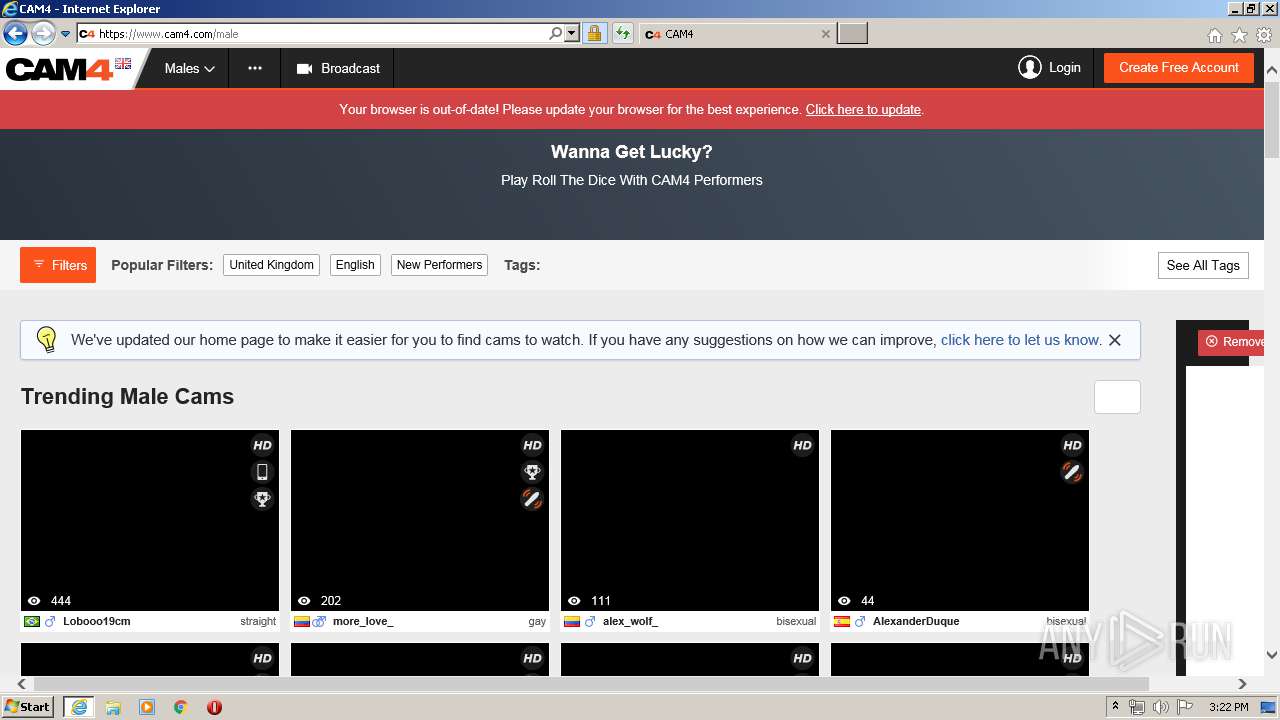Click the vertical scrollbar down arrow
Viewport: 1280px width, 720px height.
click(x=1272, y=655)
